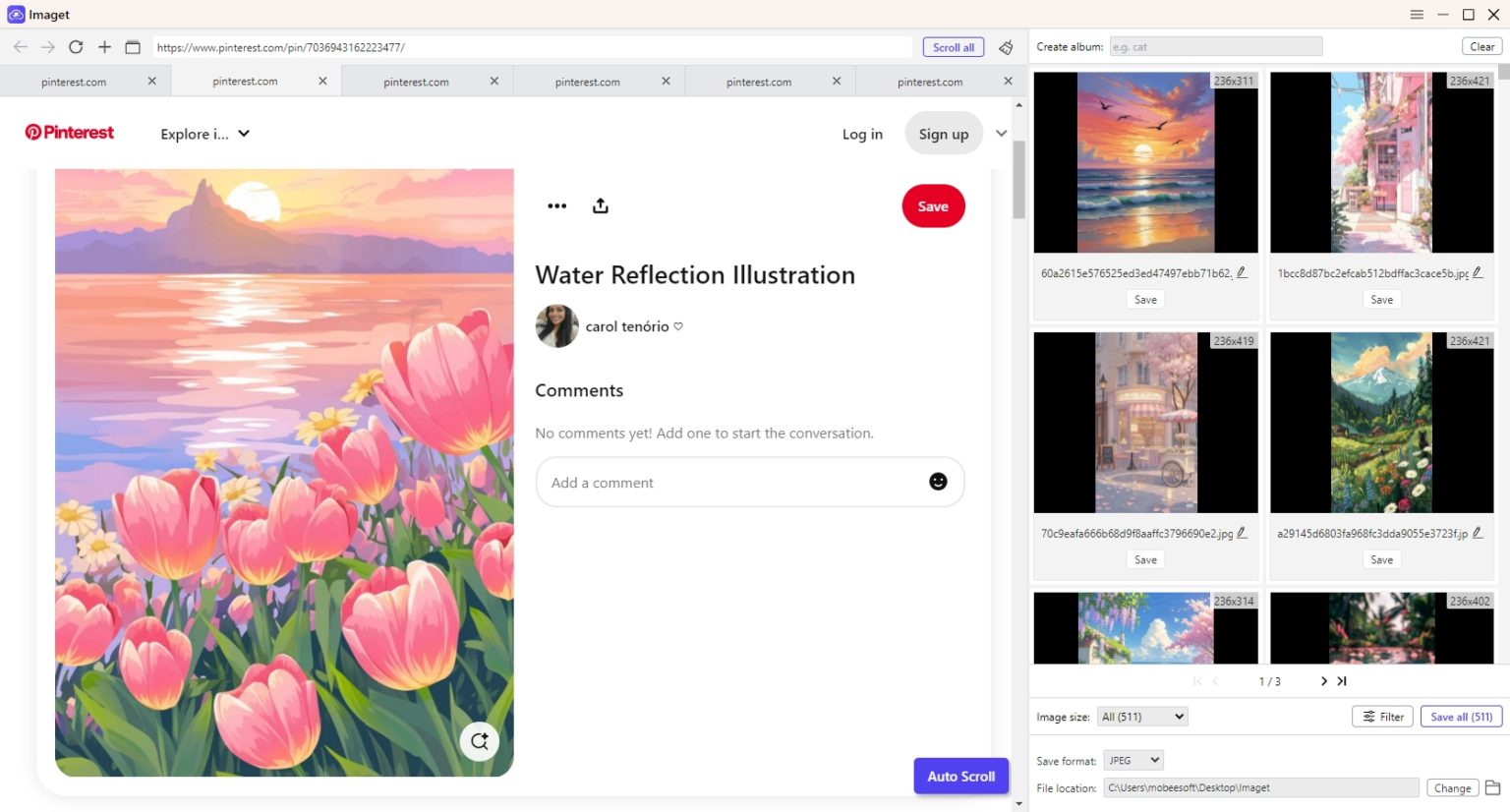
Task: Close the first pinterest.com tab
Action: pyautogui.click(x=151, y=82)
